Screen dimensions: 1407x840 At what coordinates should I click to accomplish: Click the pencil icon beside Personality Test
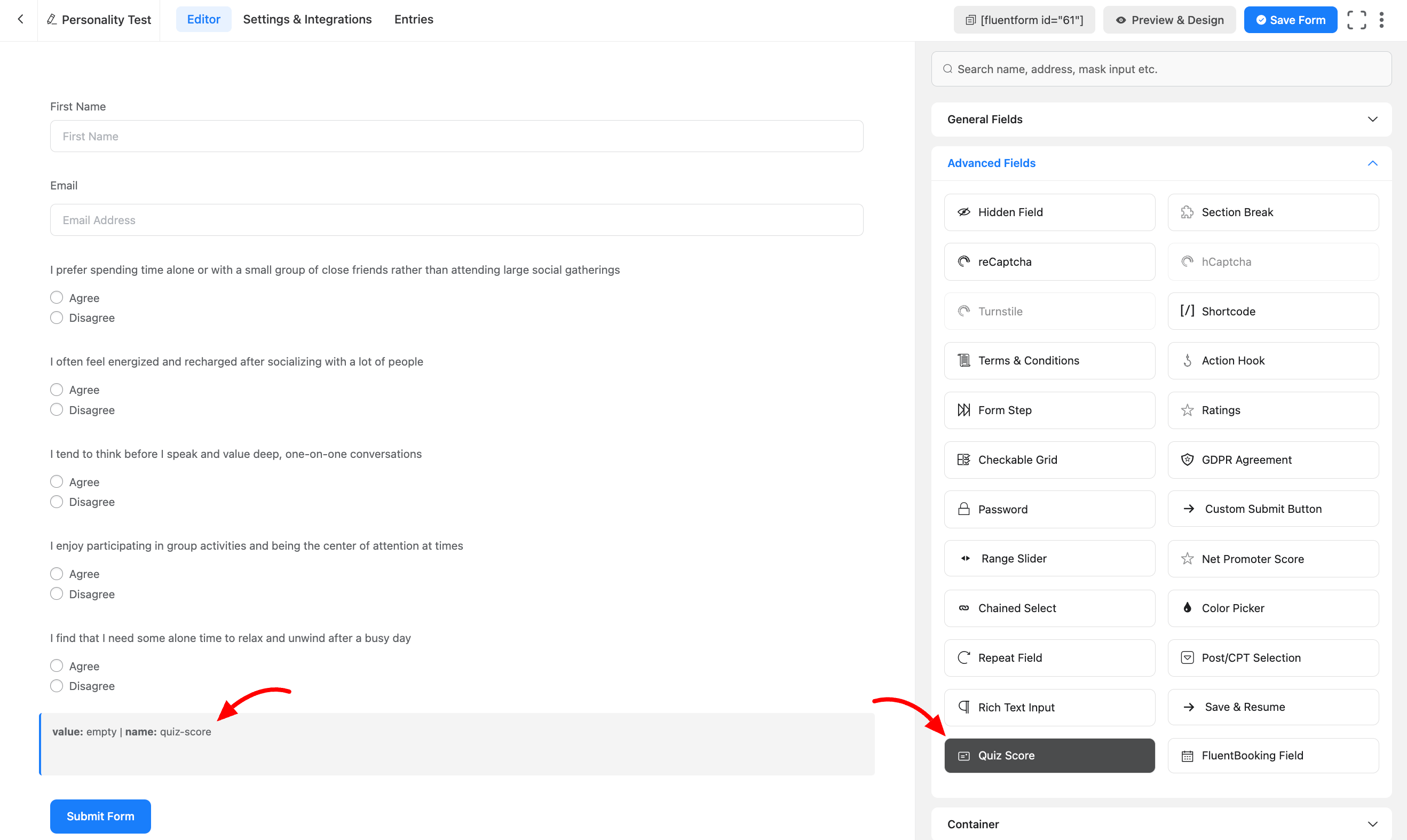tap(51, 20)
